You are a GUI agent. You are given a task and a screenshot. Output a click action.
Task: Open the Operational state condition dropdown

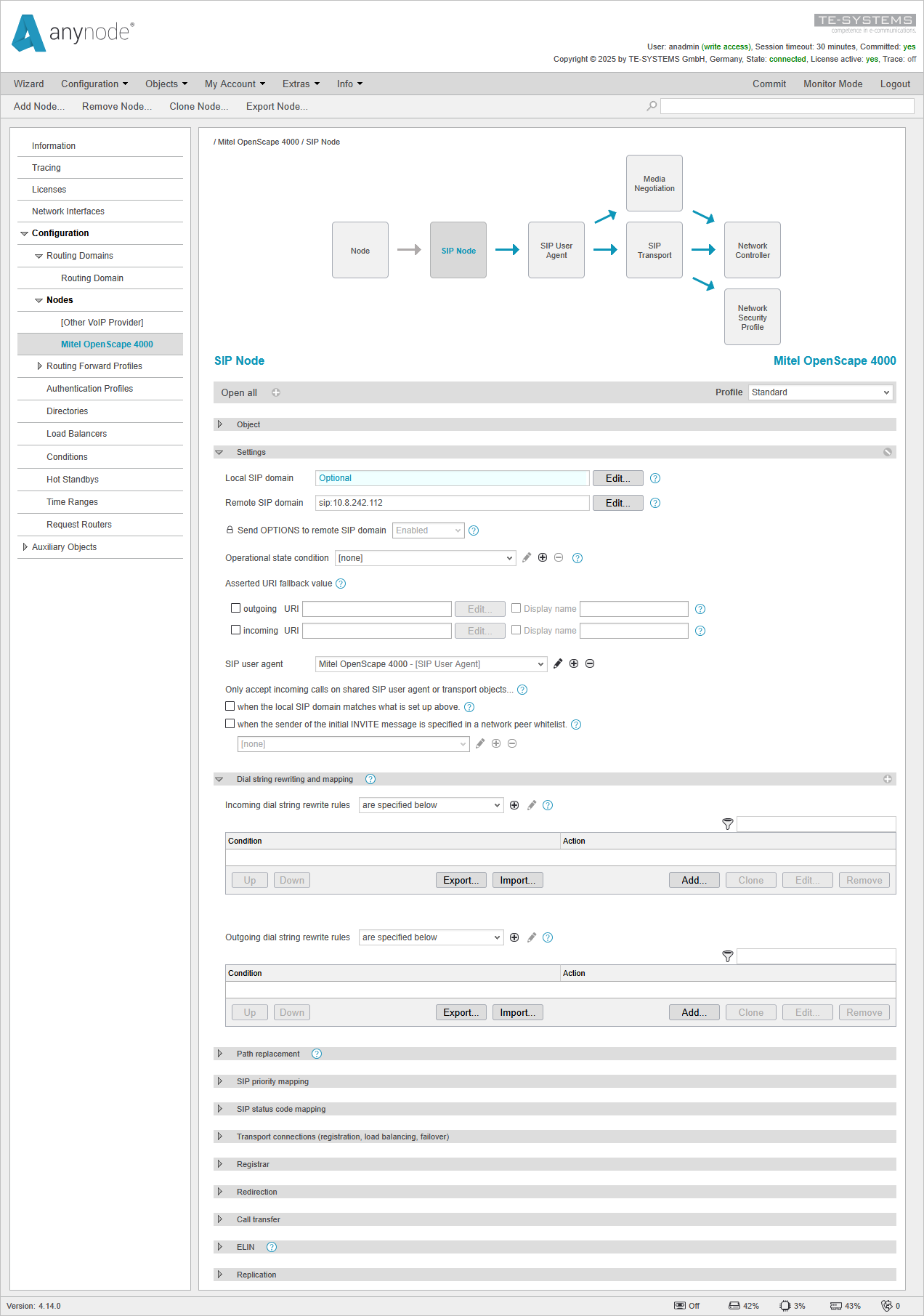[x=426, y=558]
